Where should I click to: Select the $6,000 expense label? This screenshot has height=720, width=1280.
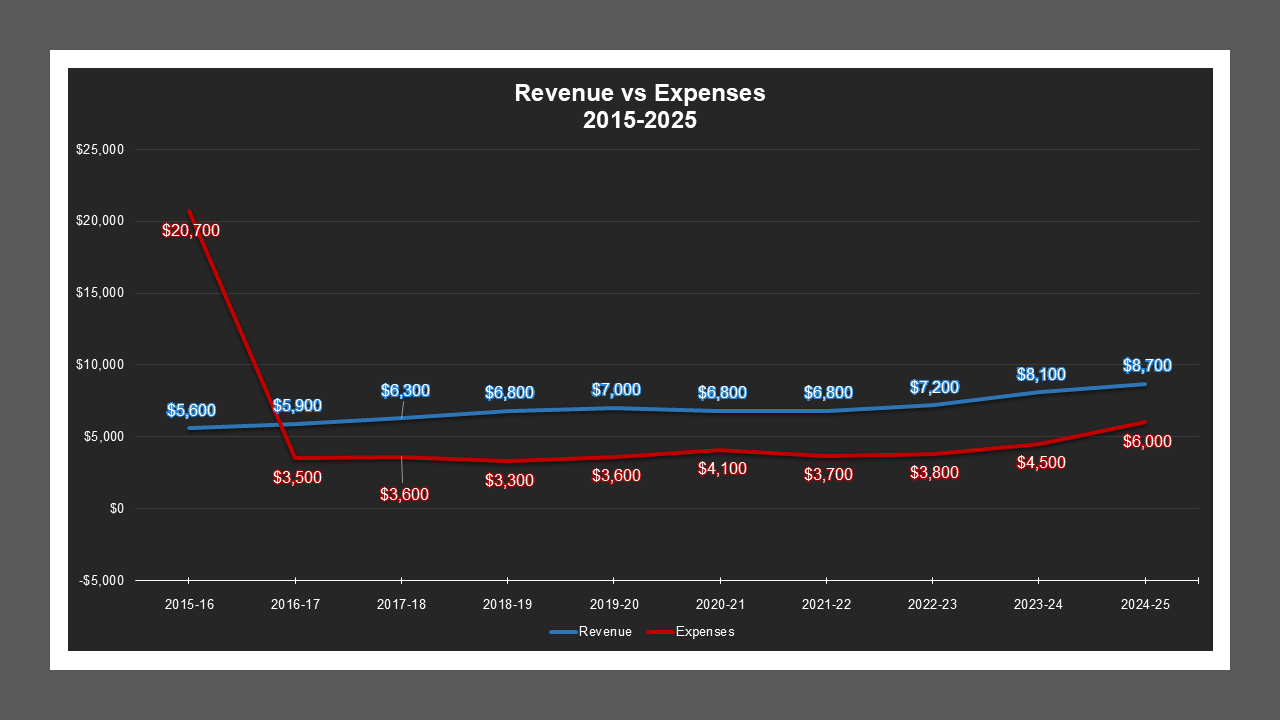[1146, 442]
